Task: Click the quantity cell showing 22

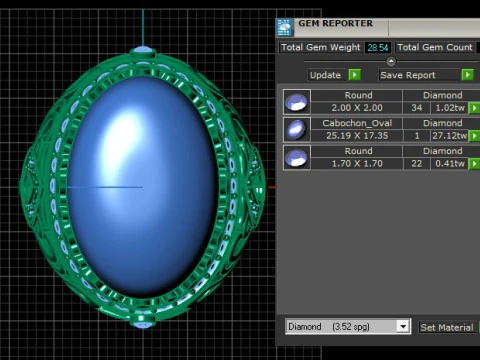Action: tap(416, 164)
